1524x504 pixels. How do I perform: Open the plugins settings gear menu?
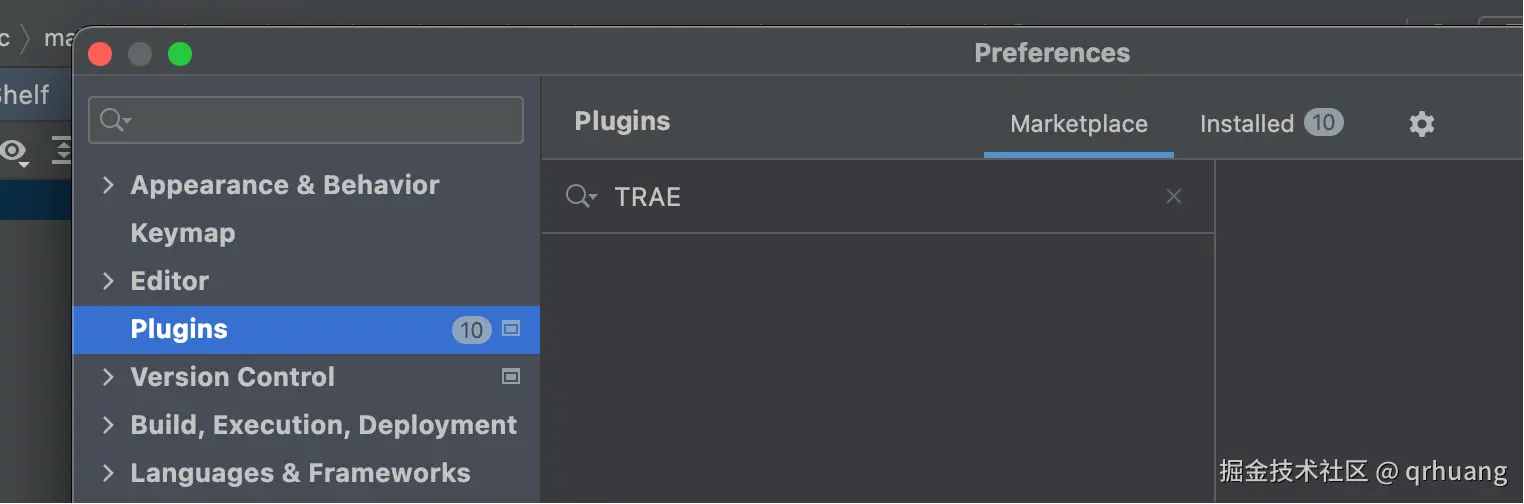pyautogui.click(x=1421, y=124)
